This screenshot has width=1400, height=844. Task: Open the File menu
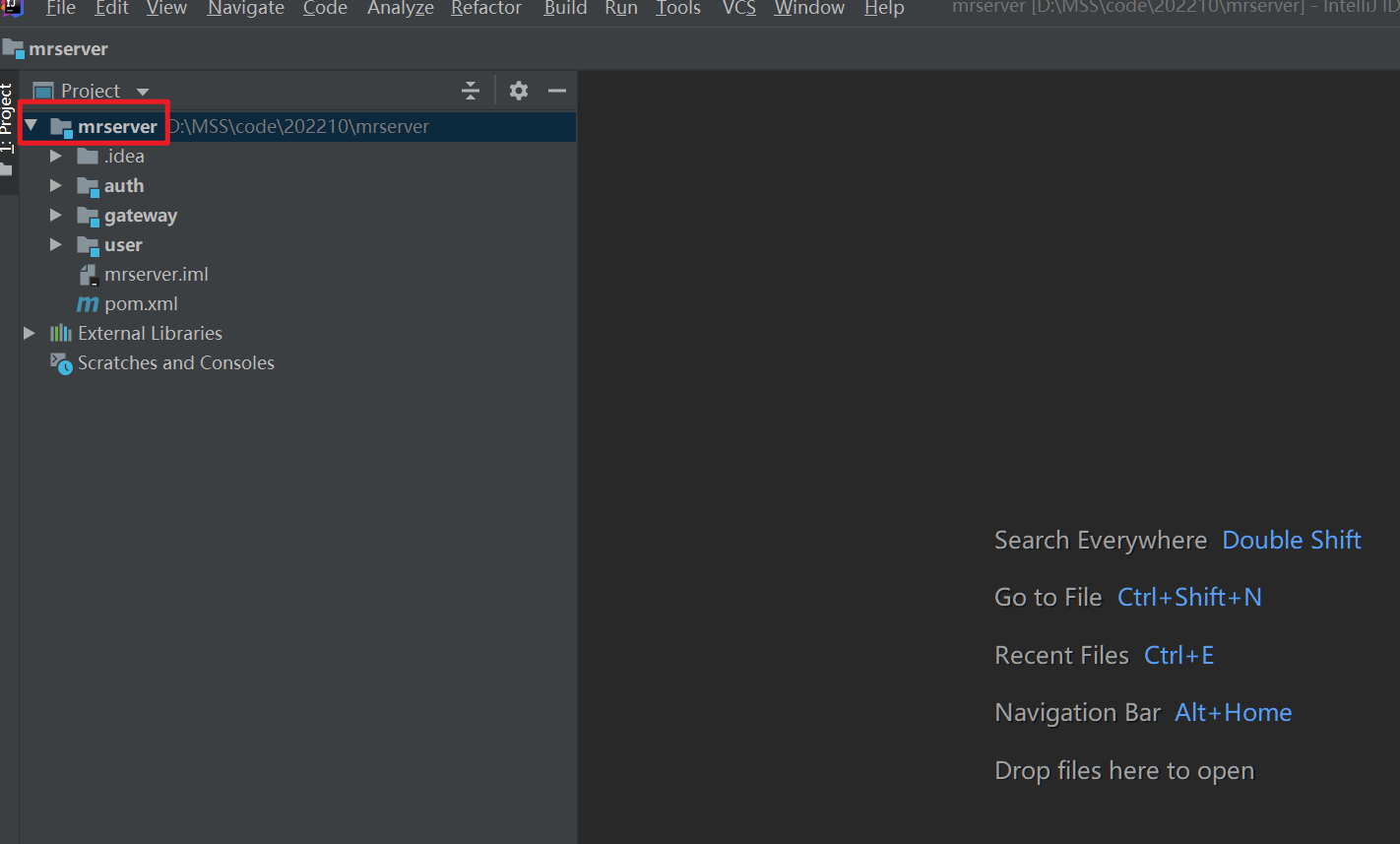coord(61,9)
